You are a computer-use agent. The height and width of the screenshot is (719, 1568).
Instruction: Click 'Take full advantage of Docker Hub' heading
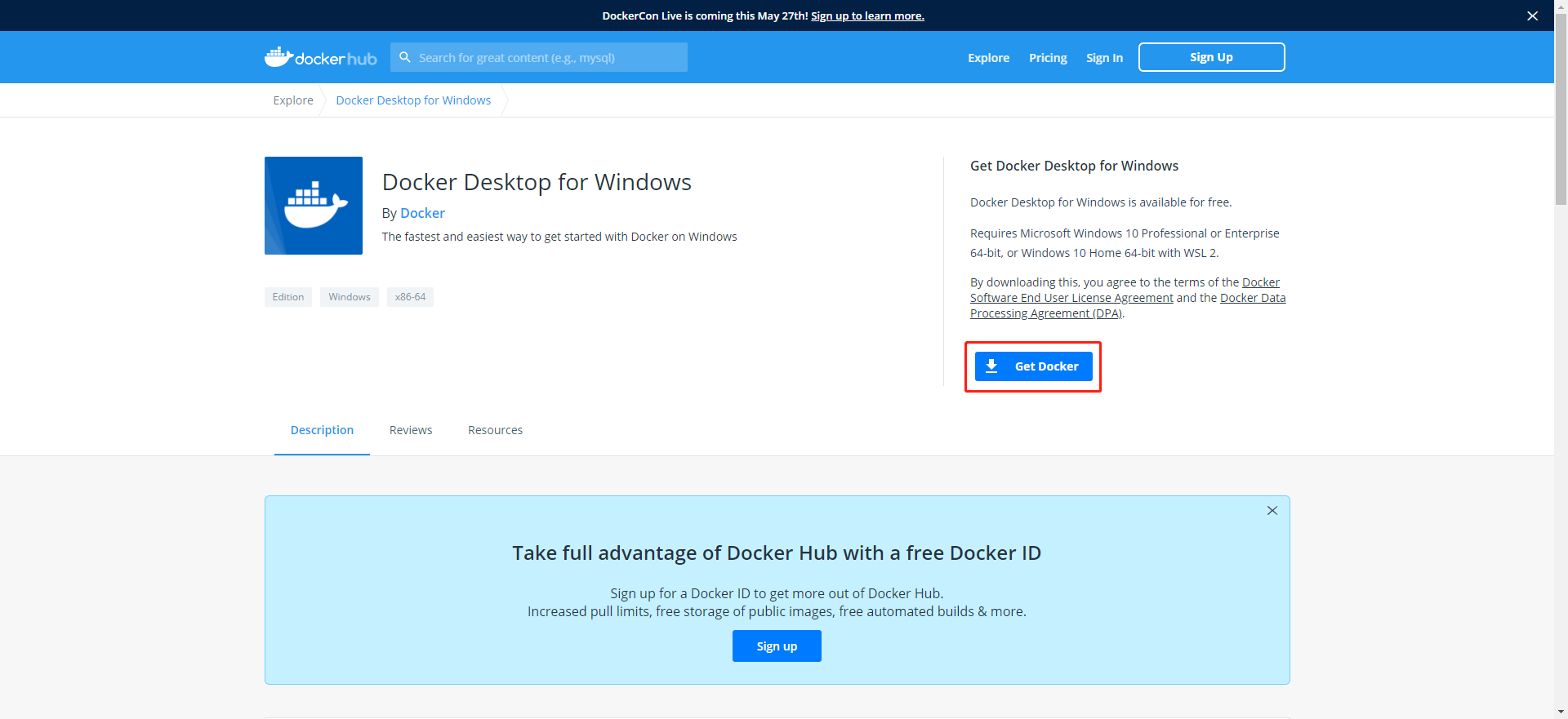pos(777,553)
